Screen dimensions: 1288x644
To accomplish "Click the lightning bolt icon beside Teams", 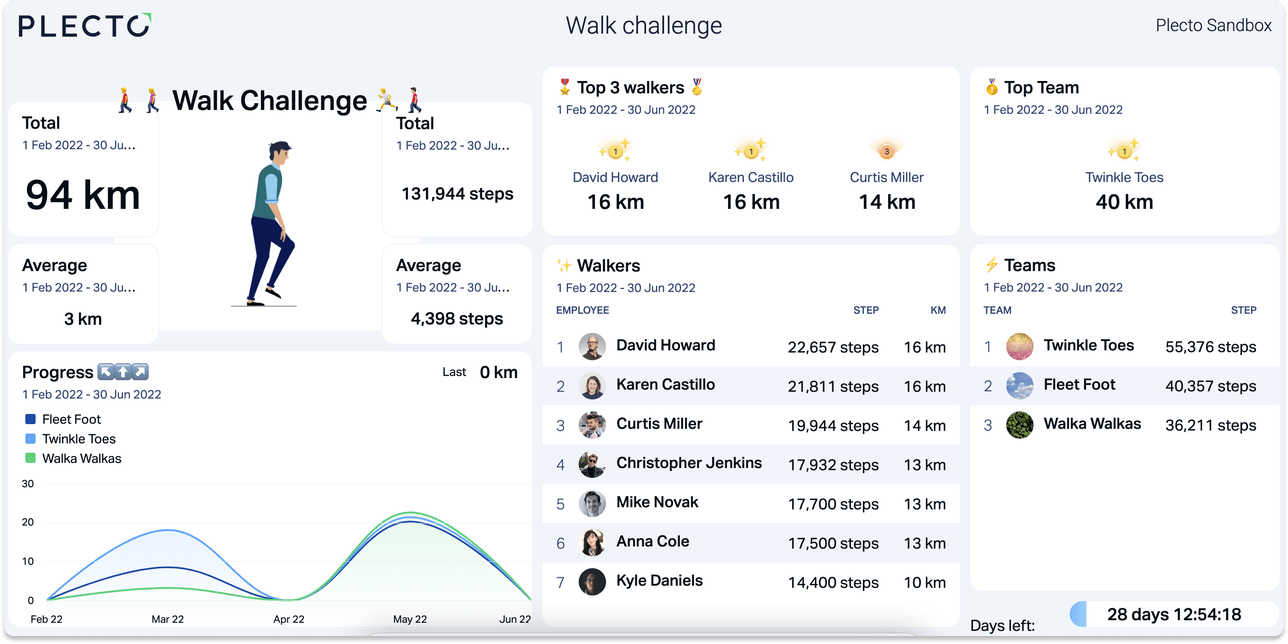I will point(992,265).
